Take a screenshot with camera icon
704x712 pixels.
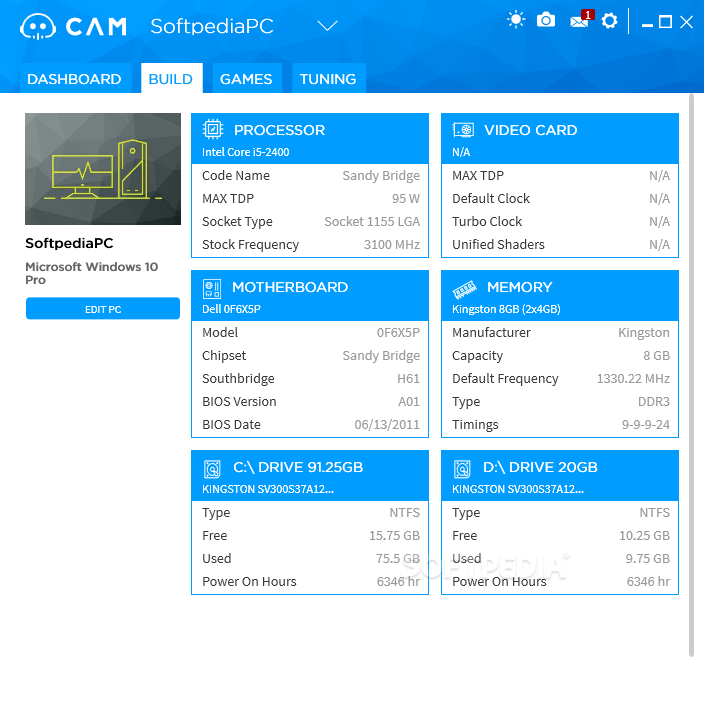coord(545,20)
